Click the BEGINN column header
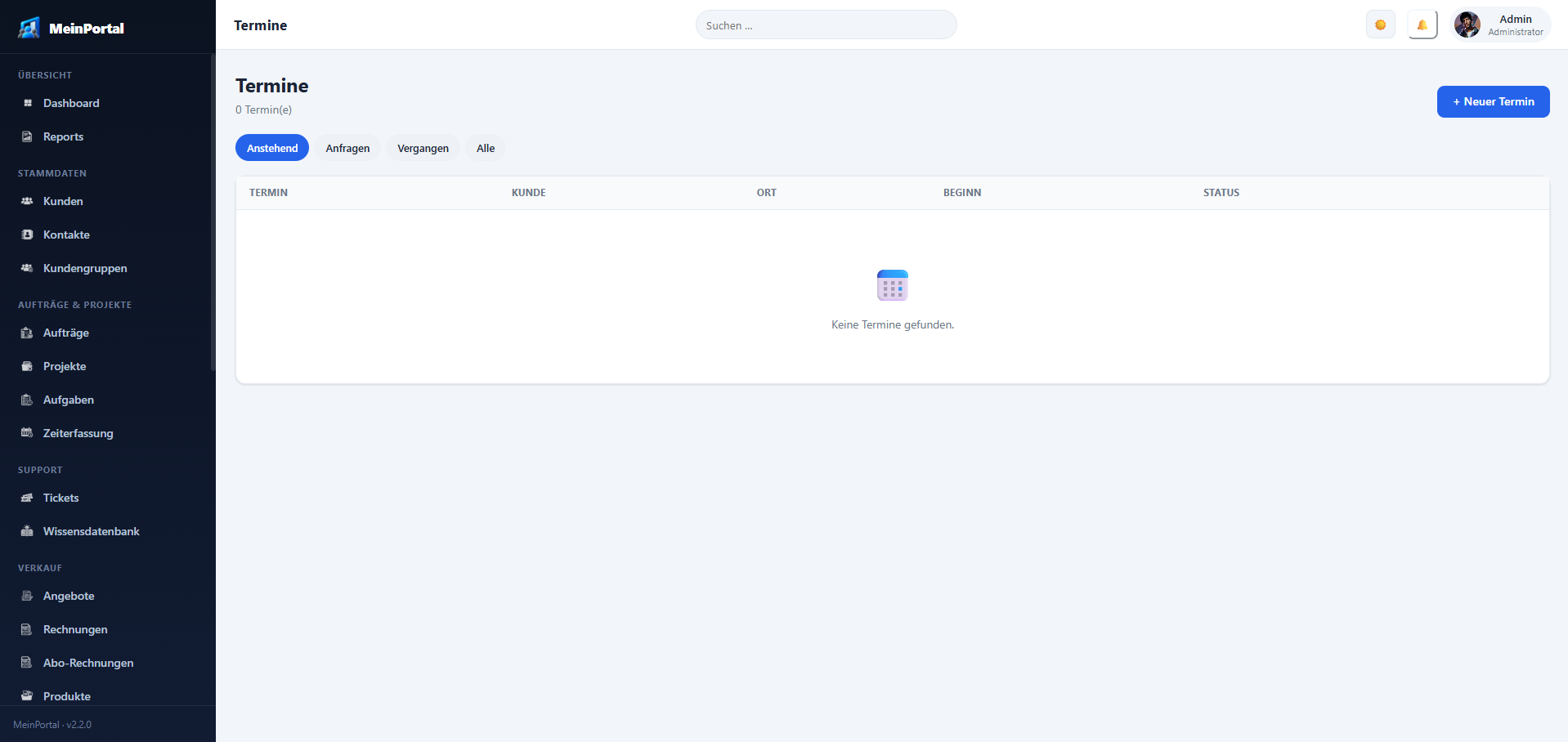Screen dimensions: 1568x742 pyautogui.click(x=962, y=193)
